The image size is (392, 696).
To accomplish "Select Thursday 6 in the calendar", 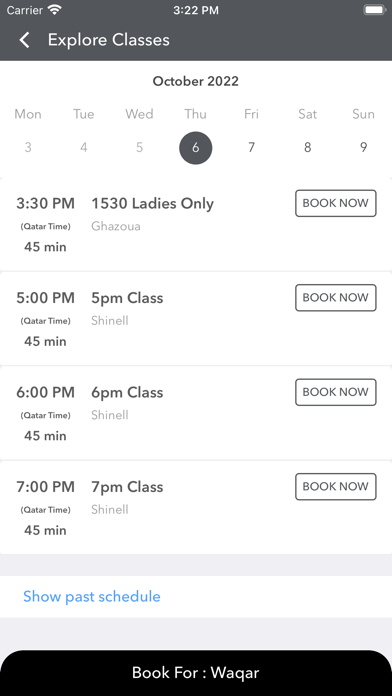I will (195, 148).
